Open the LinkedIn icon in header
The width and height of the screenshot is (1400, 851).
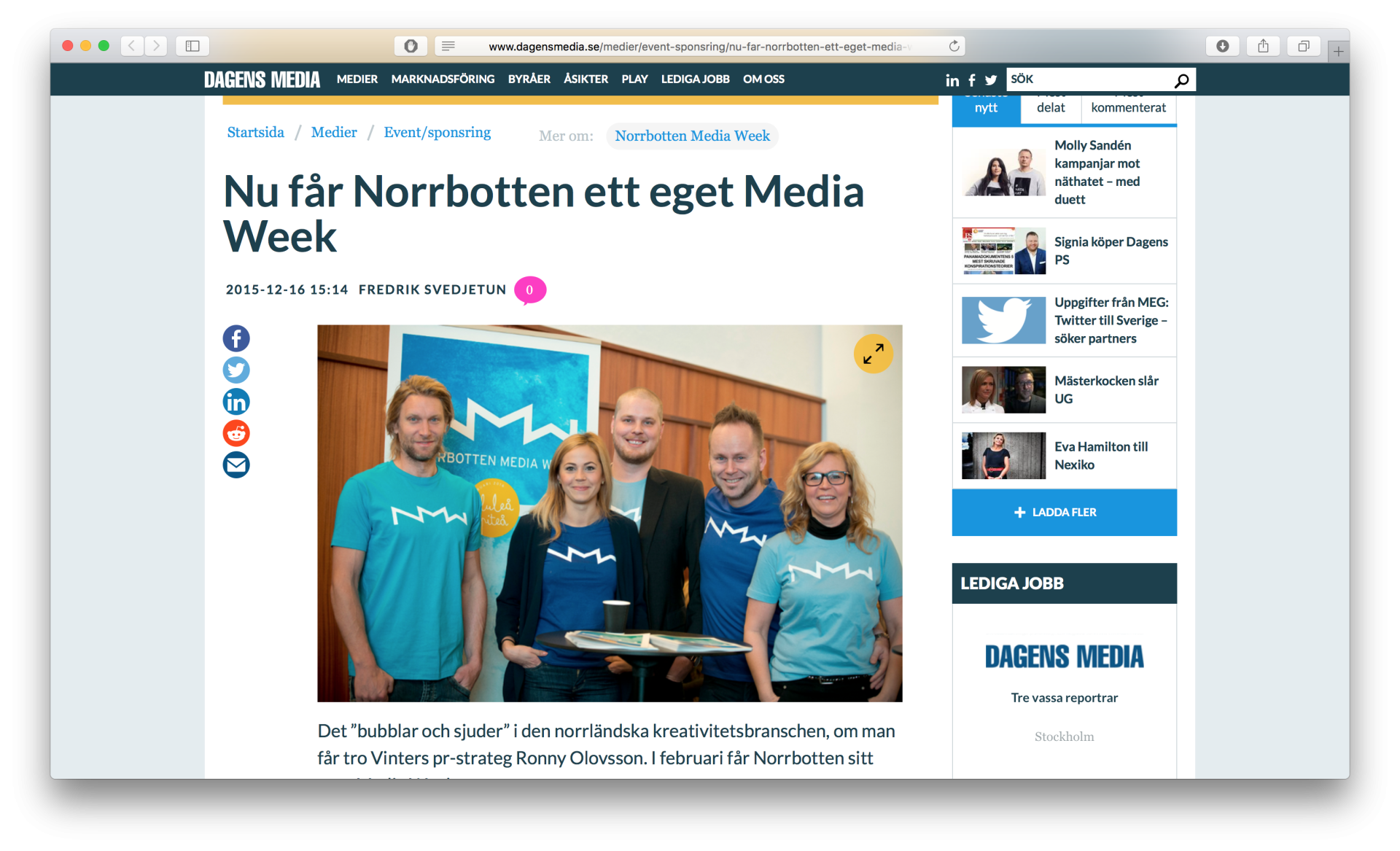[x=952, y=80]
